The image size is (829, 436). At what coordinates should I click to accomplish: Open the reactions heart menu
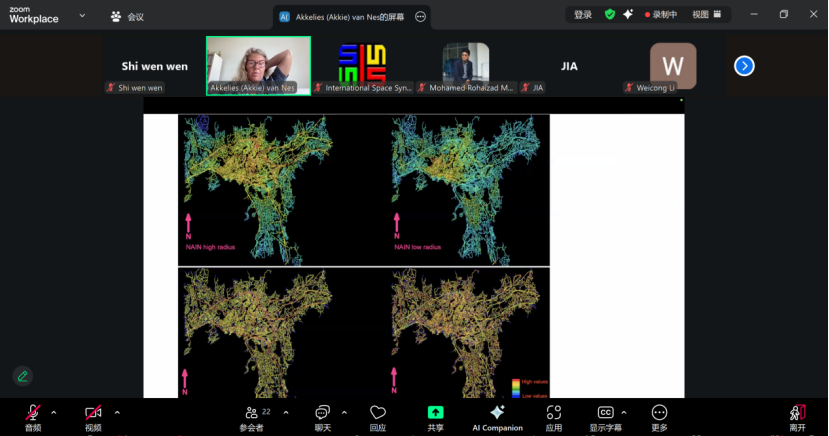pos(378,416)
